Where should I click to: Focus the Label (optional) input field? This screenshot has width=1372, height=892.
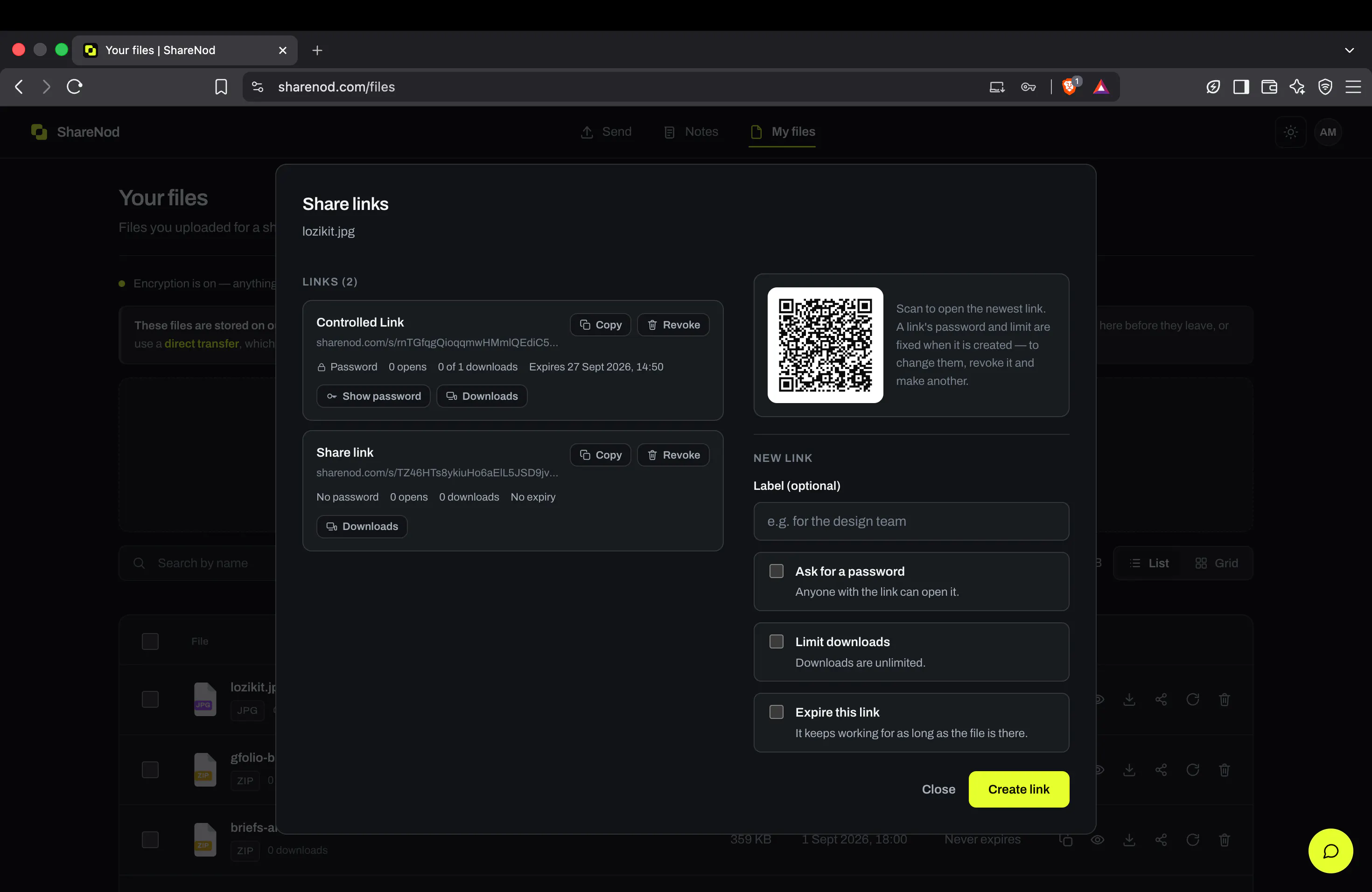pyautogui.click(x=911, y=521)
